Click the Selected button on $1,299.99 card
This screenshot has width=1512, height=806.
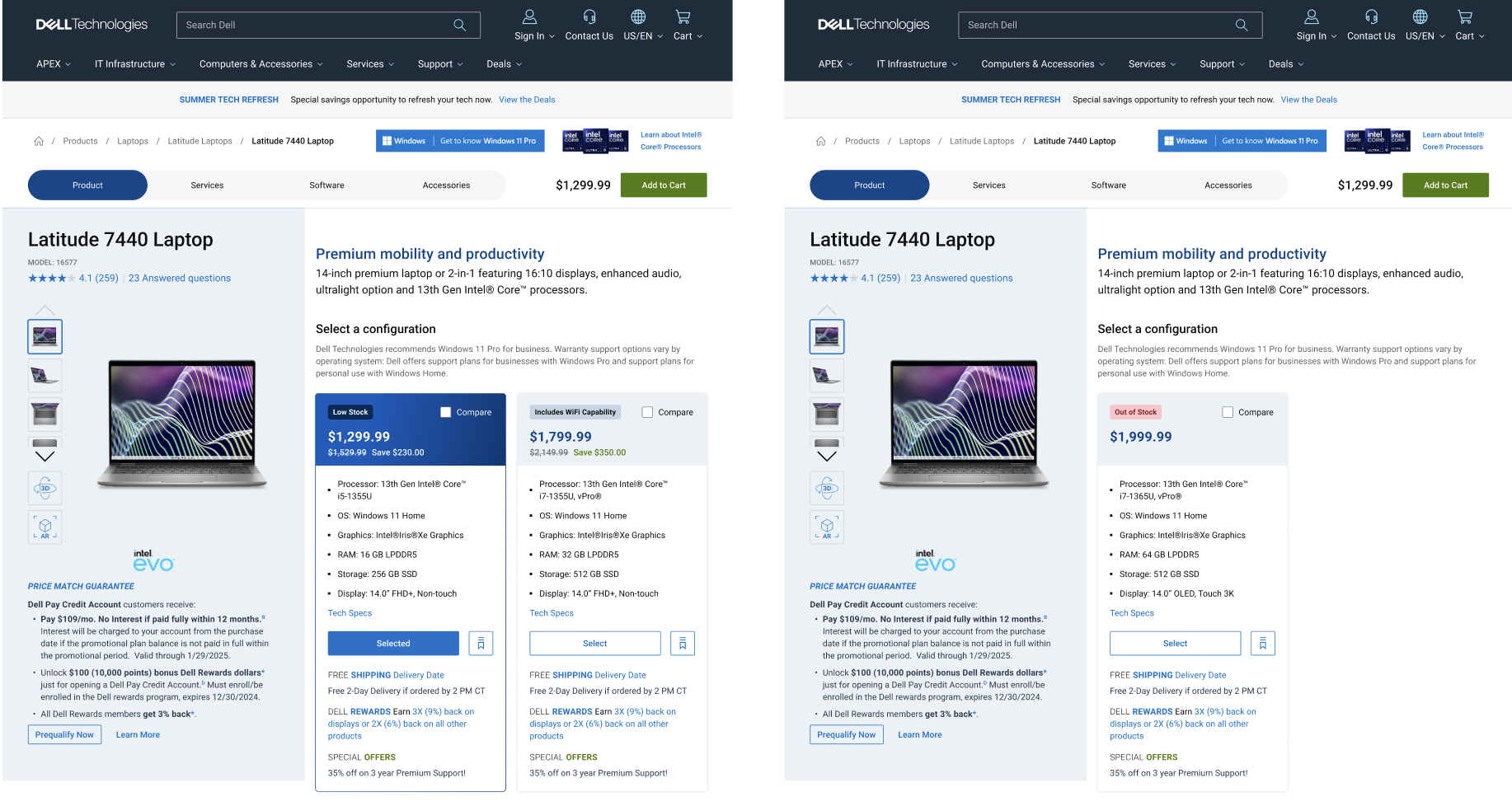click(x=393, y=644)
